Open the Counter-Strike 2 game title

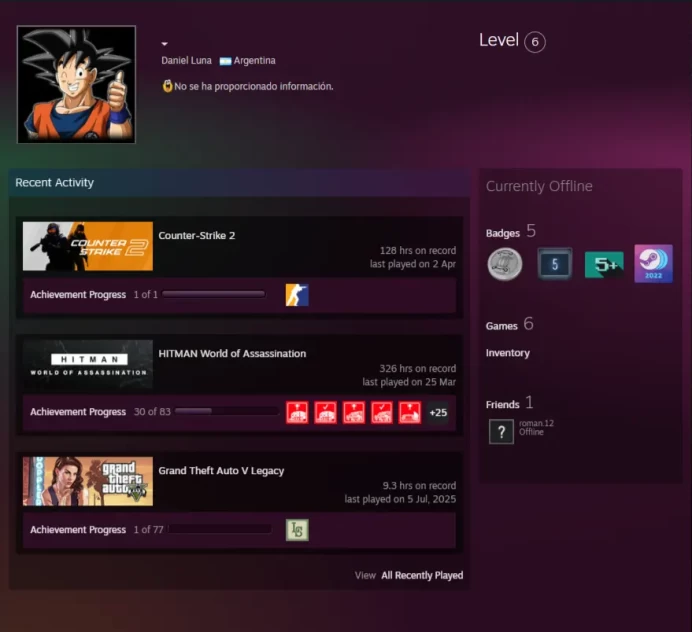197,235
